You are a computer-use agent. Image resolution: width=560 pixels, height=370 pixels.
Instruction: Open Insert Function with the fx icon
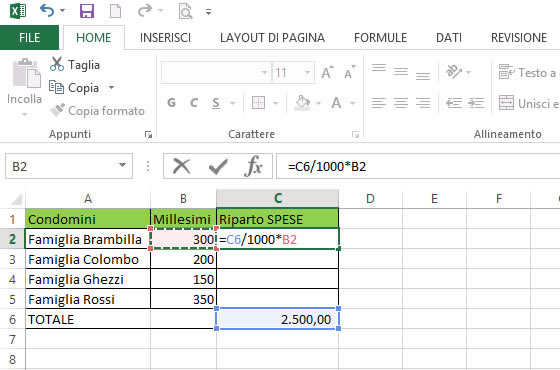[253, 166]
